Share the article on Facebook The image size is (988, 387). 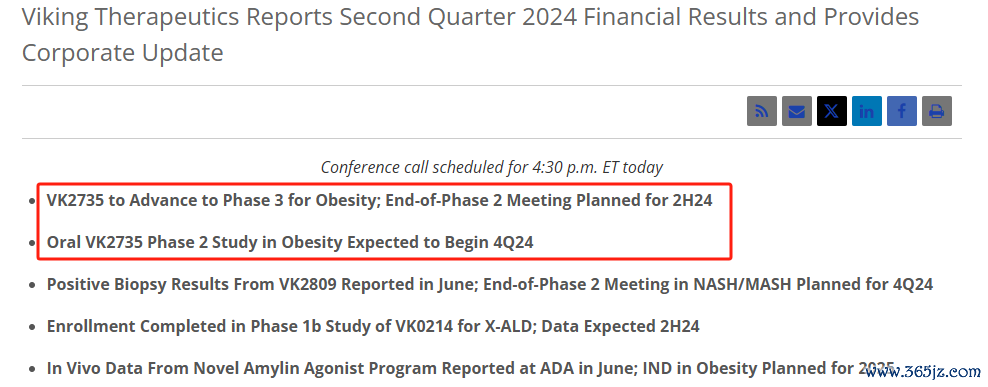pyautogui.click(x=902, y=112)
